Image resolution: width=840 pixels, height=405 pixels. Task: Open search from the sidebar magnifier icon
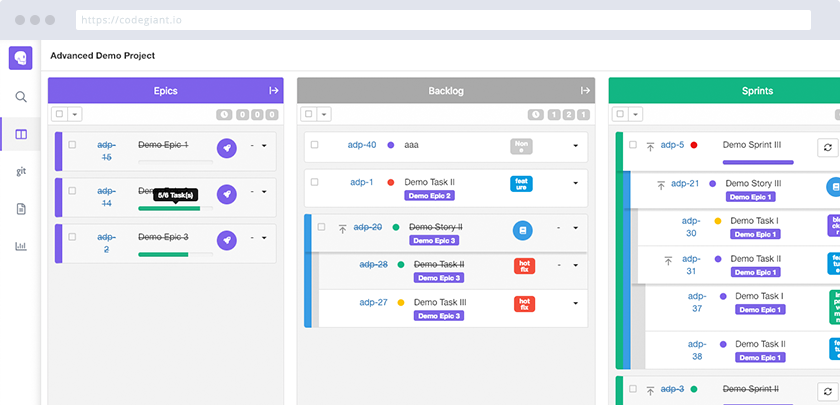pyautogui.click(x=21, y=97)
